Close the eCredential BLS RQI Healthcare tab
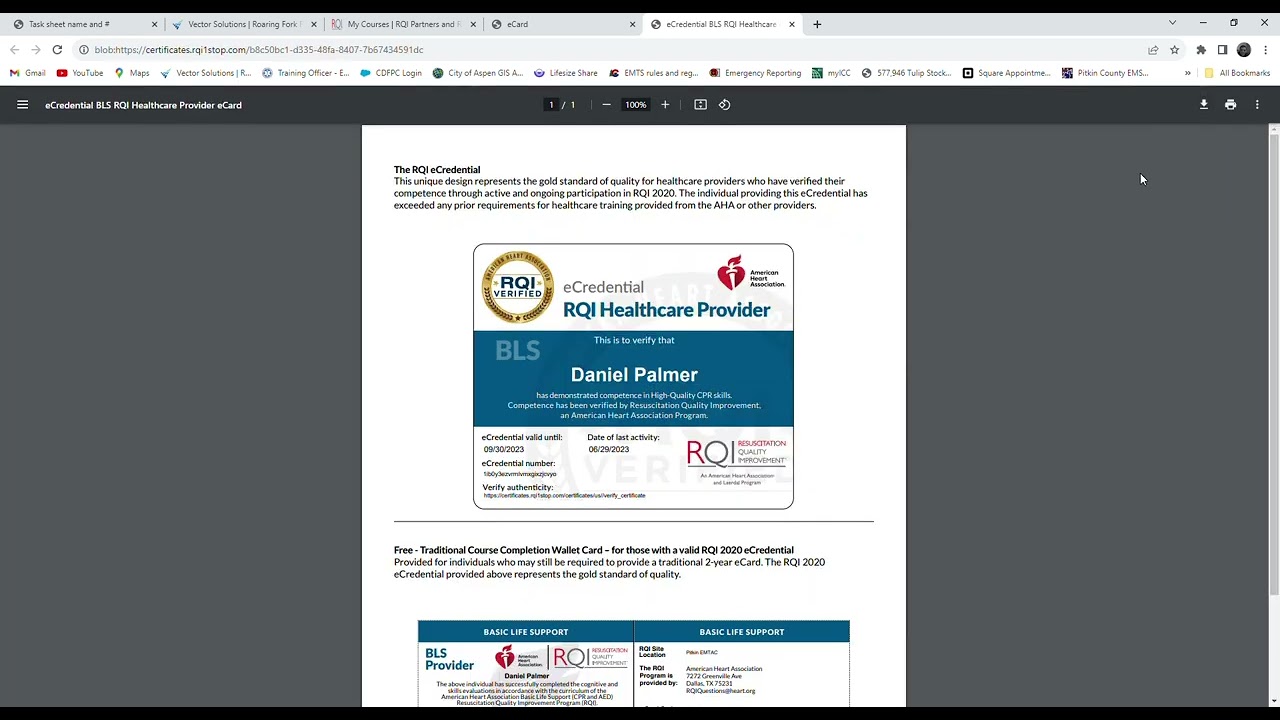 (x=791, y=24)
